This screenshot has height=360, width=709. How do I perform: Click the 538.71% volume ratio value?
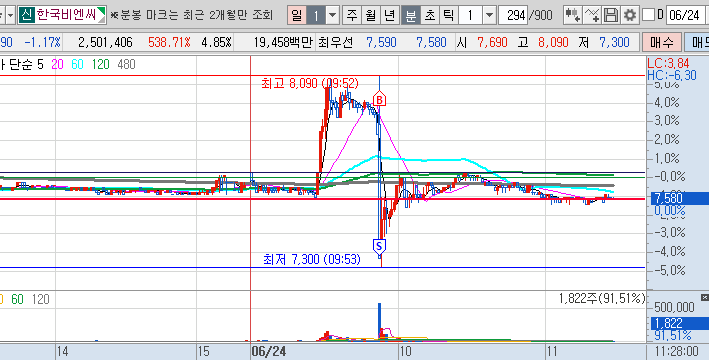coord(169,43)
